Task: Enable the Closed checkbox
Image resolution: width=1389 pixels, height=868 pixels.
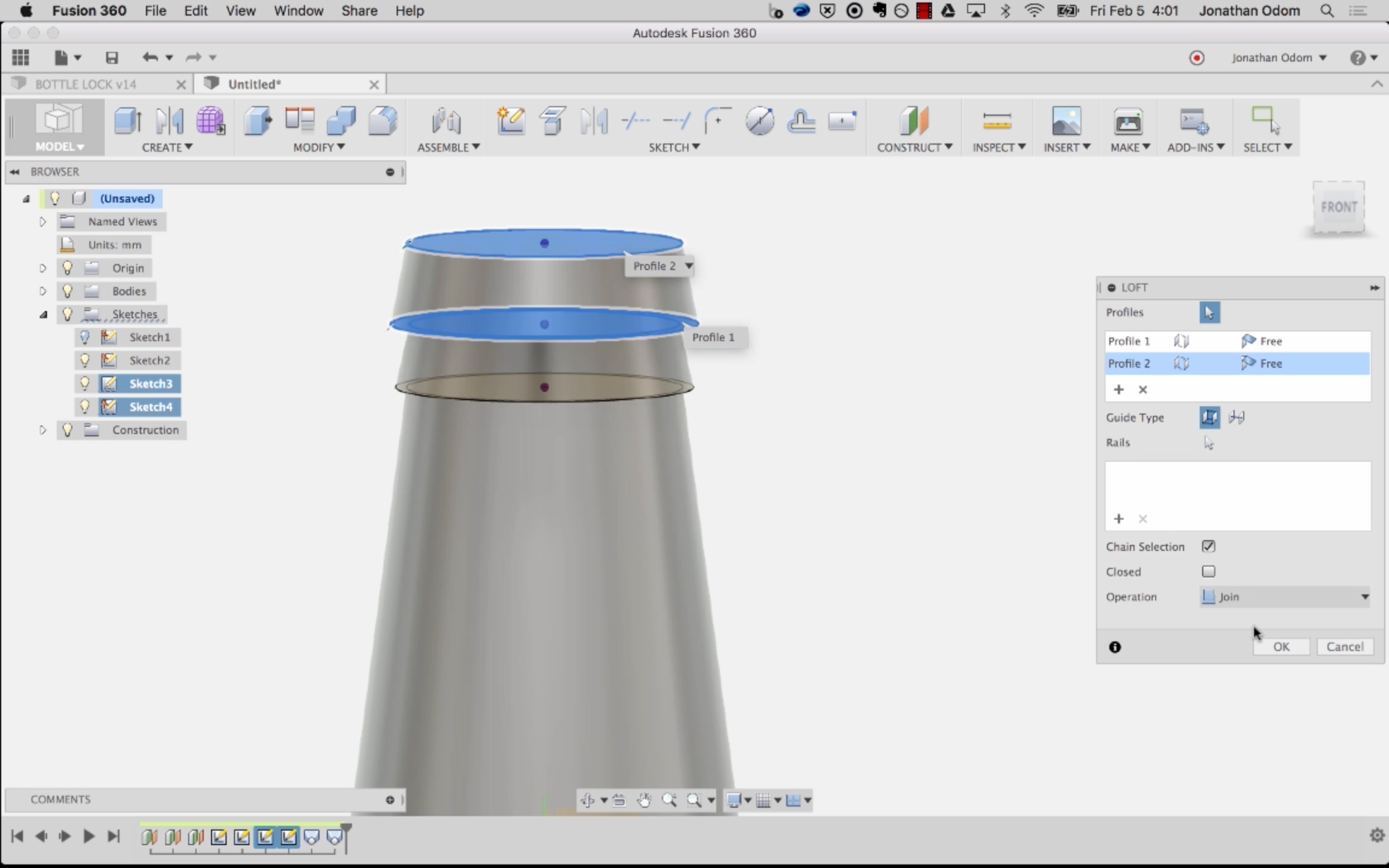Action: 1208,571
